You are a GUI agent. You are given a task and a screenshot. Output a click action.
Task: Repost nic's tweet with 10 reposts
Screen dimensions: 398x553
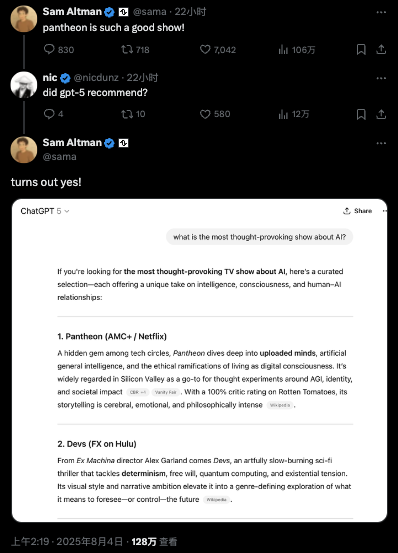pos(133,114)
